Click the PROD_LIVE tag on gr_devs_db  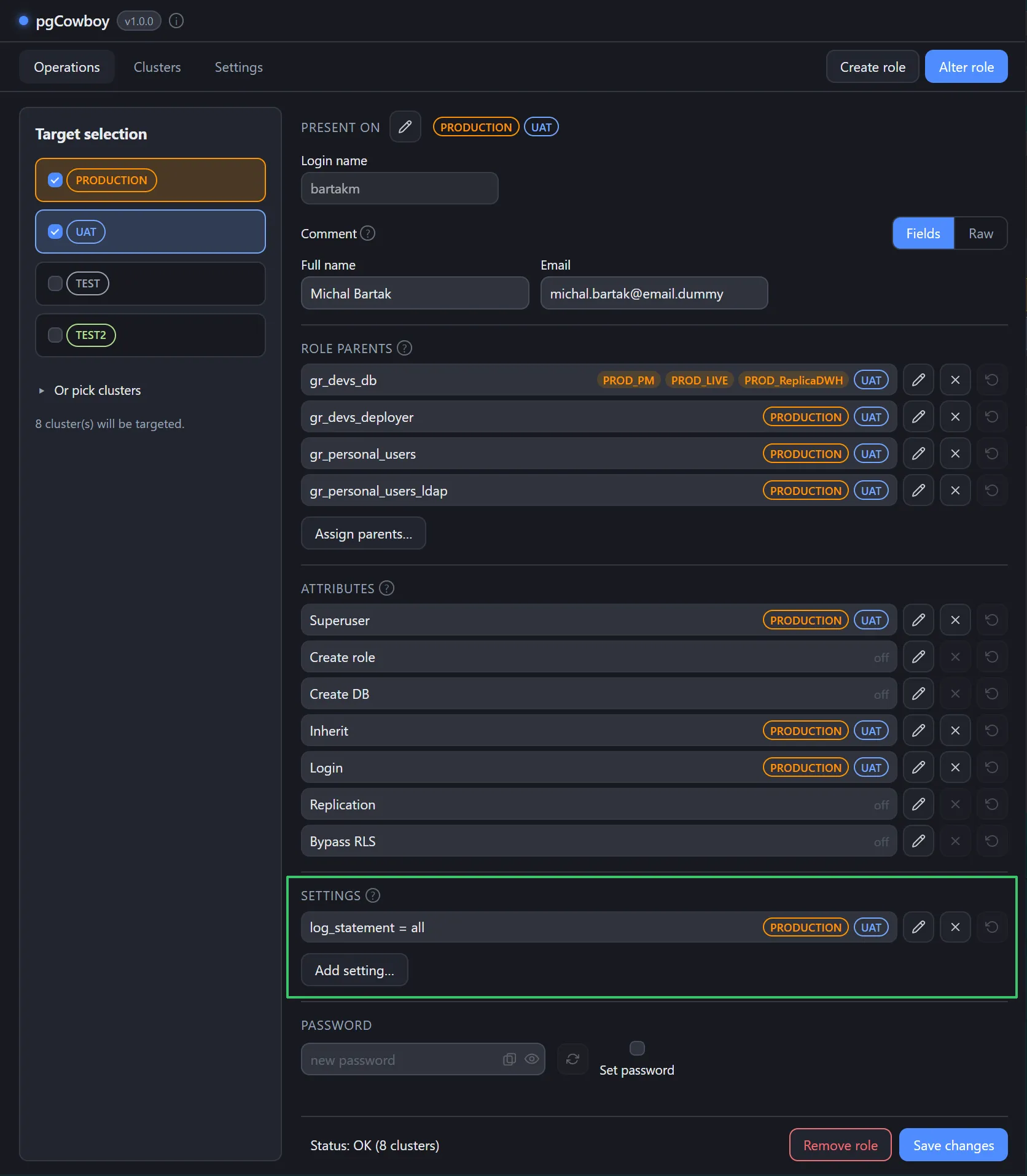(x=699, y=380)
